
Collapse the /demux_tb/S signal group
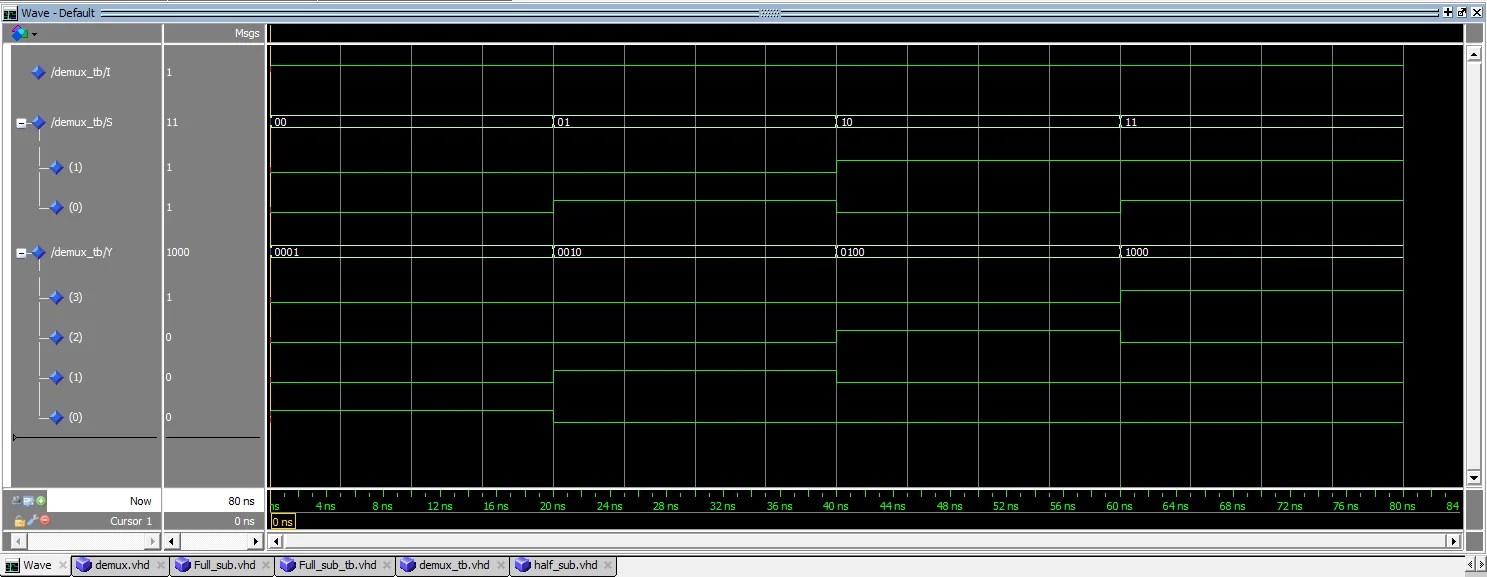[21, 122]
